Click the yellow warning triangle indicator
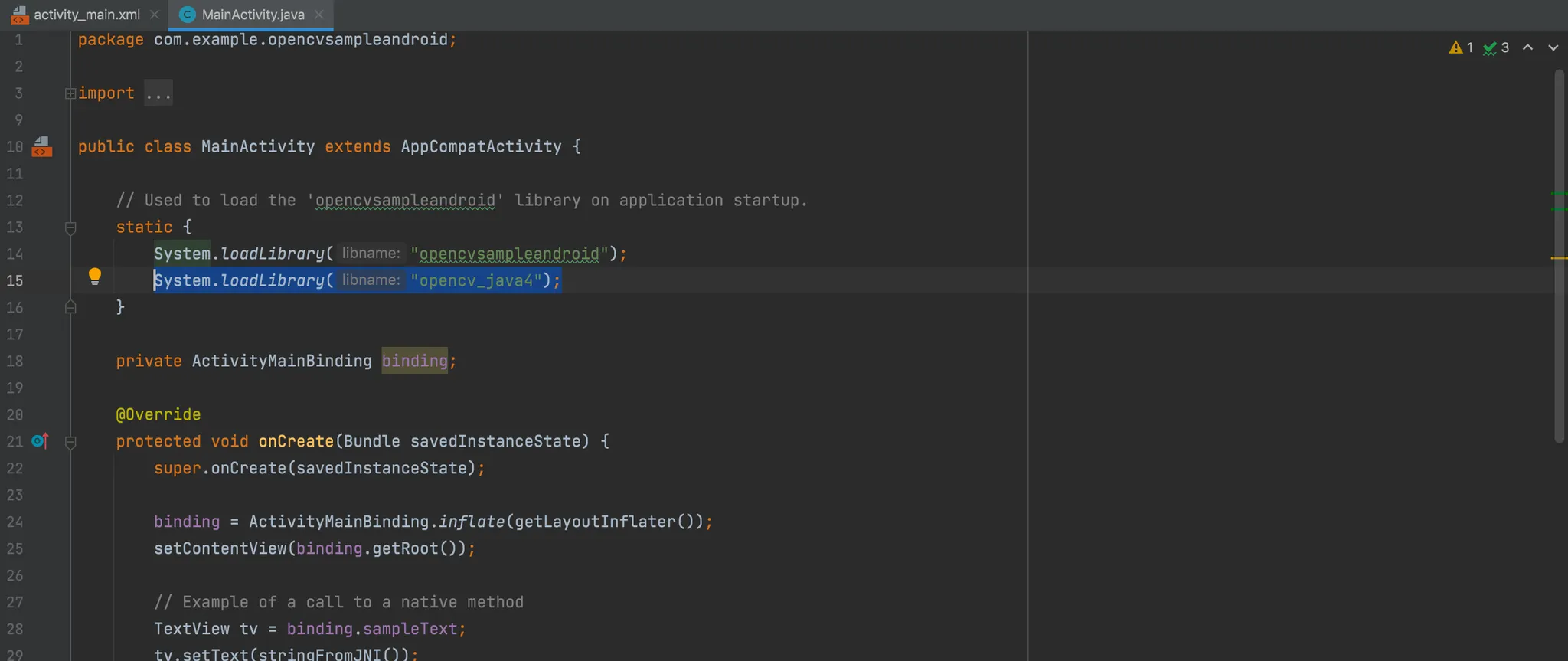 pyautogui.click(x=1455, y=47)
